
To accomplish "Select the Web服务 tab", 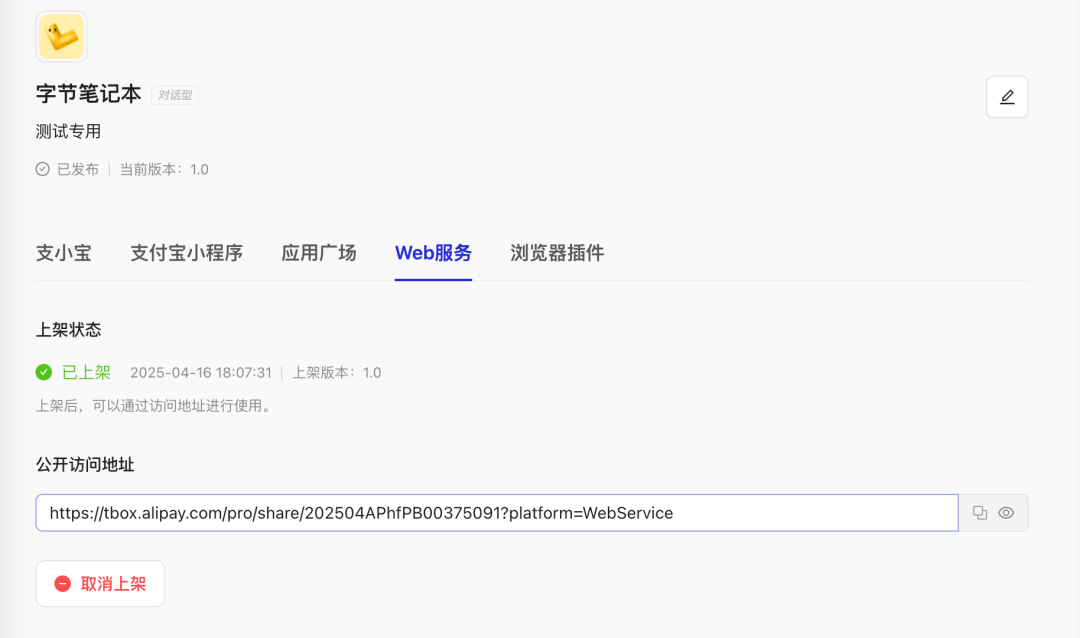I will coord(433,253).
